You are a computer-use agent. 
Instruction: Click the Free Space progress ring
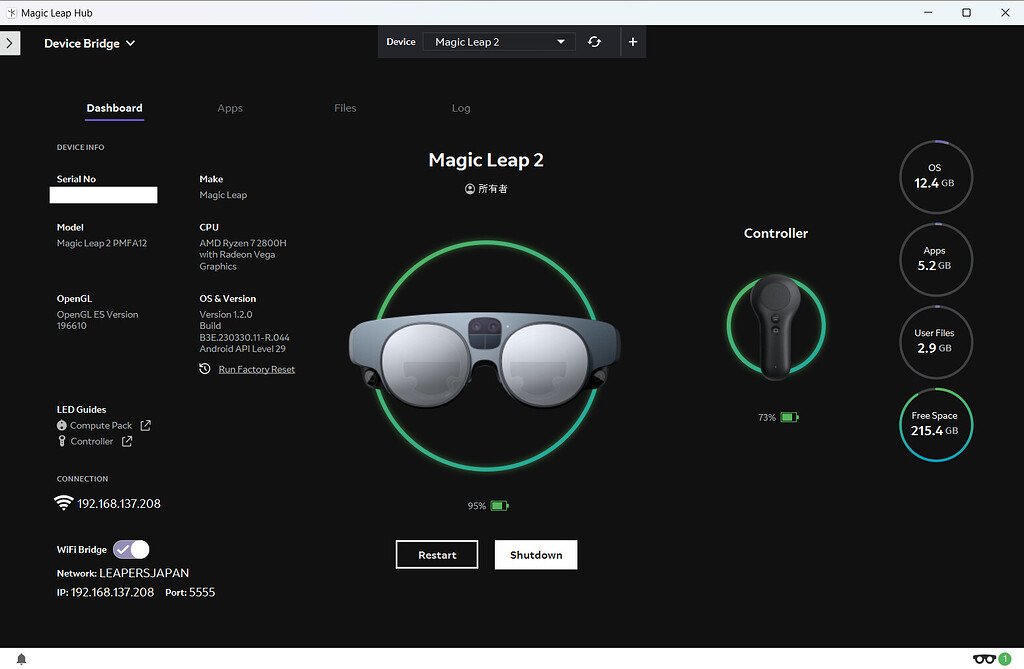(x=936, y=425)
